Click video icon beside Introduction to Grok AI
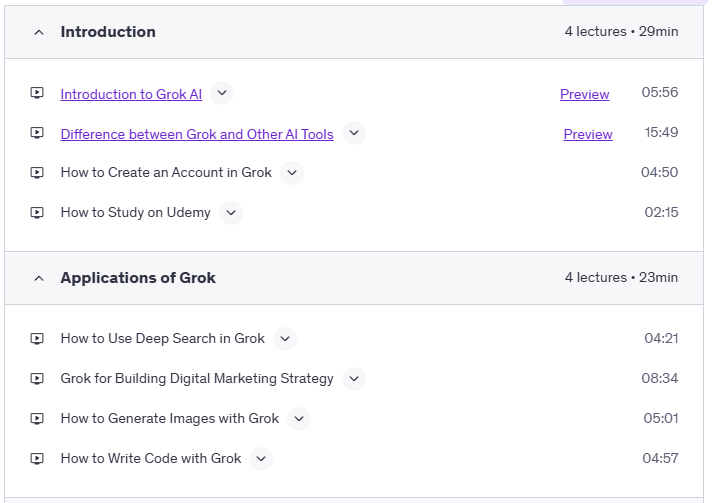The image size is (712, 503). (37, 93)
